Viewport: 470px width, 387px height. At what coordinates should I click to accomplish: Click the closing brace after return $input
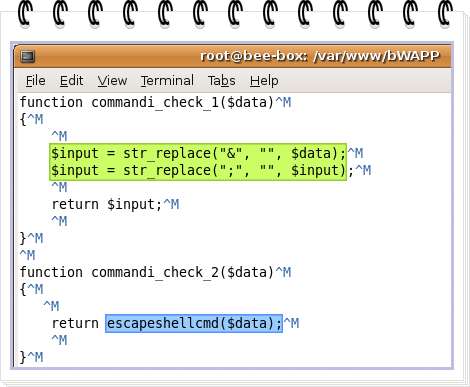coord(23,238)
